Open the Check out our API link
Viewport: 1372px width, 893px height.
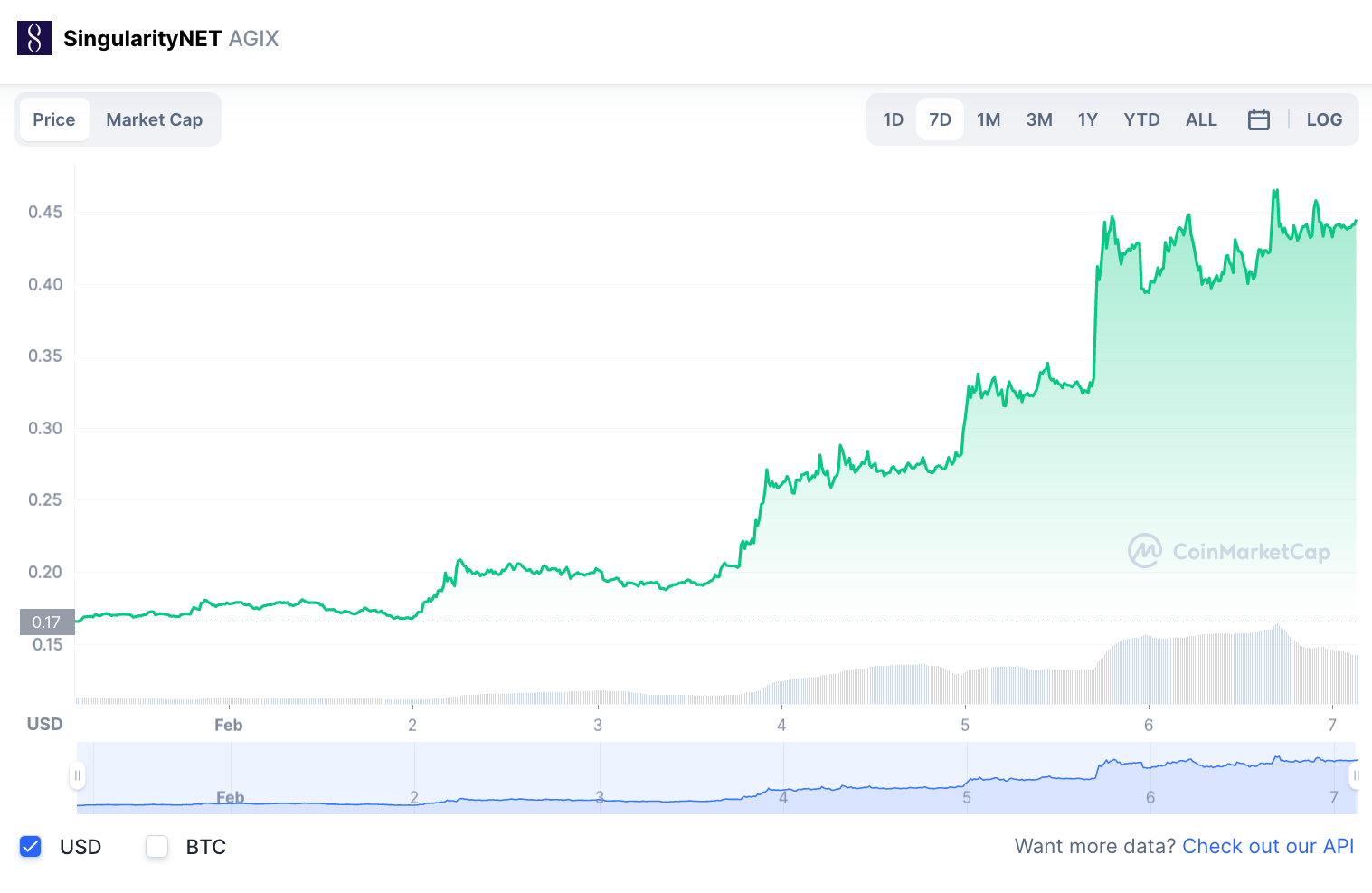[x=1268, y=847]
